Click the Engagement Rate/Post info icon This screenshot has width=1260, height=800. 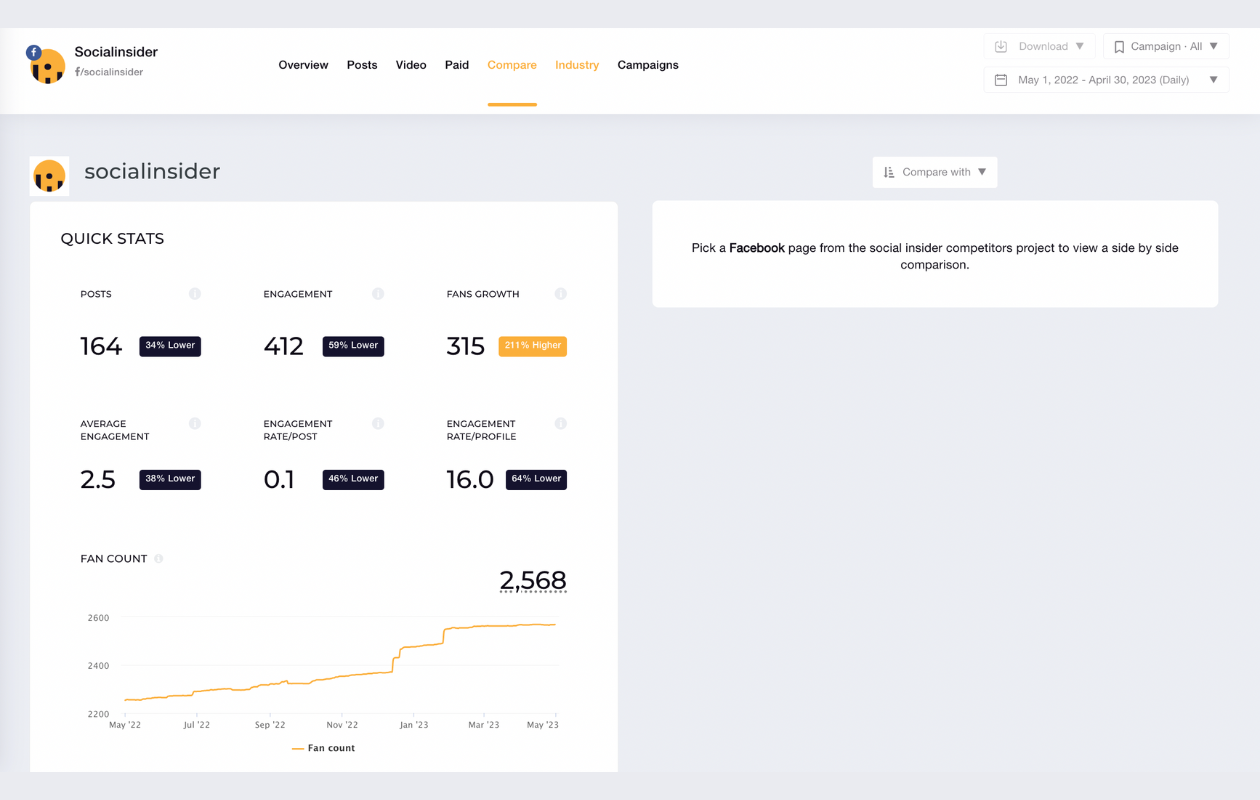click(x=378, y=424)
